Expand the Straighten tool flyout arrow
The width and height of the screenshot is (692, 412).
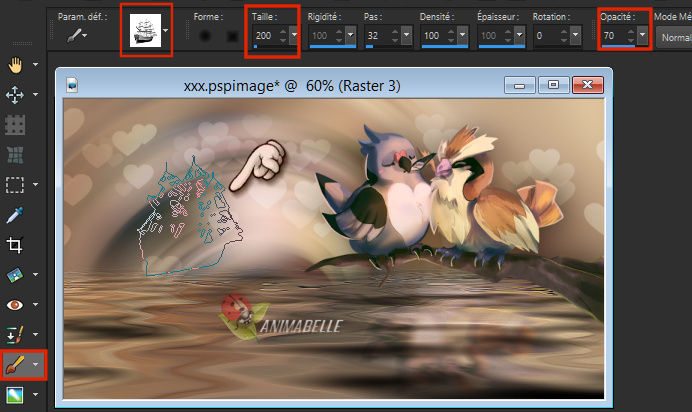tap(35, 274)
